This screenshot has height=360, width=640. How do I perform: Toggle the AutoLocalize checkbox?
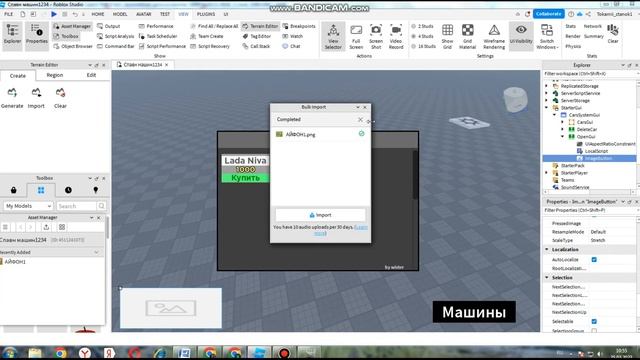[594, 260]
